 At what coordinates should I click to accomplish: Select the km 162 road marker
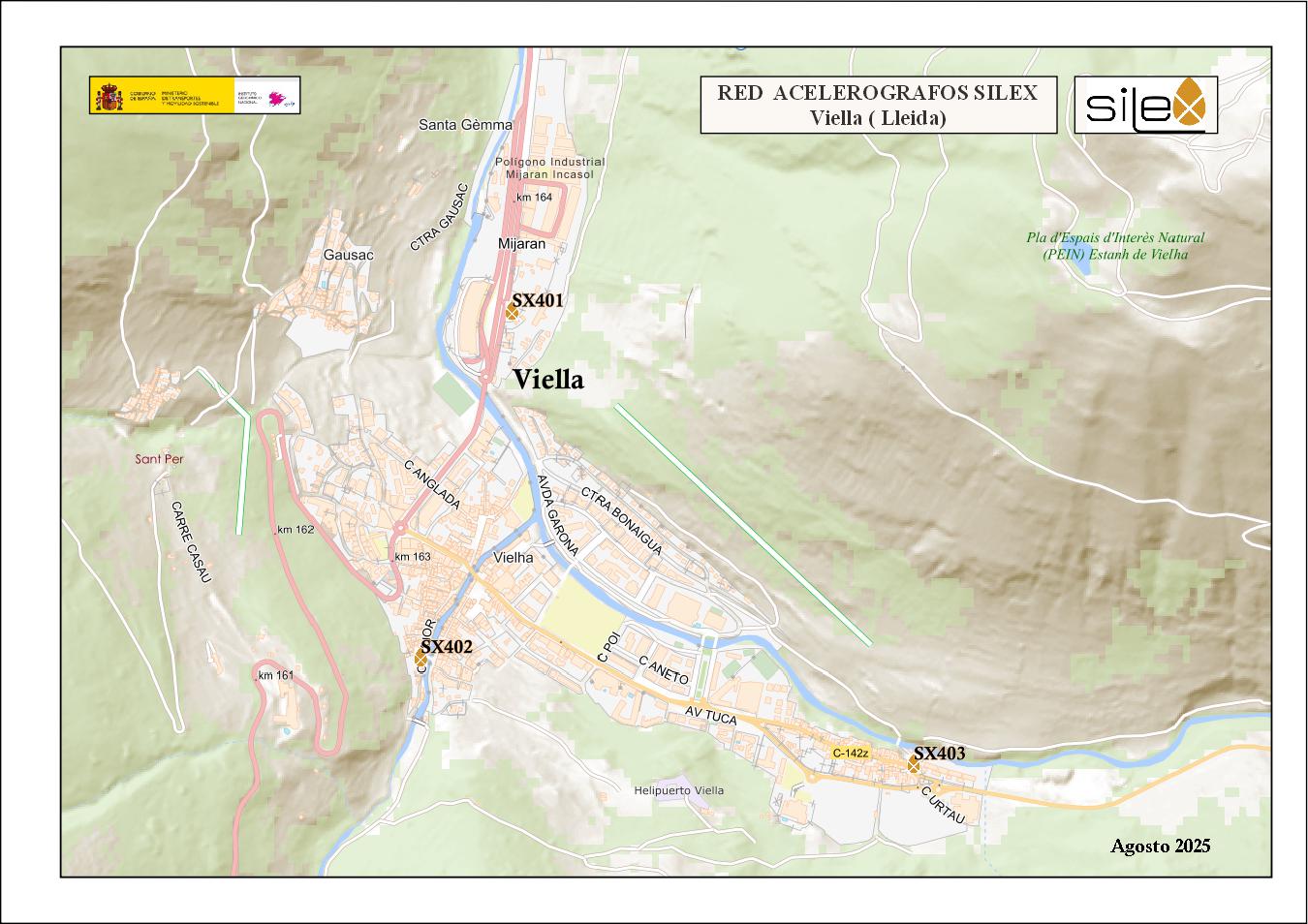click(296, 530)
